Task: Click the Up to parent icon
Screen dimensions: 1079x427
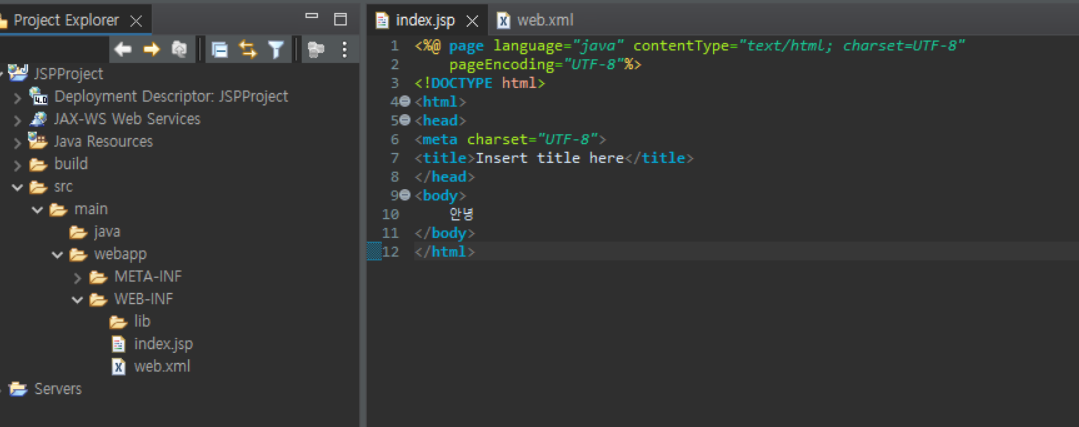Action: [x=179, y=50]
